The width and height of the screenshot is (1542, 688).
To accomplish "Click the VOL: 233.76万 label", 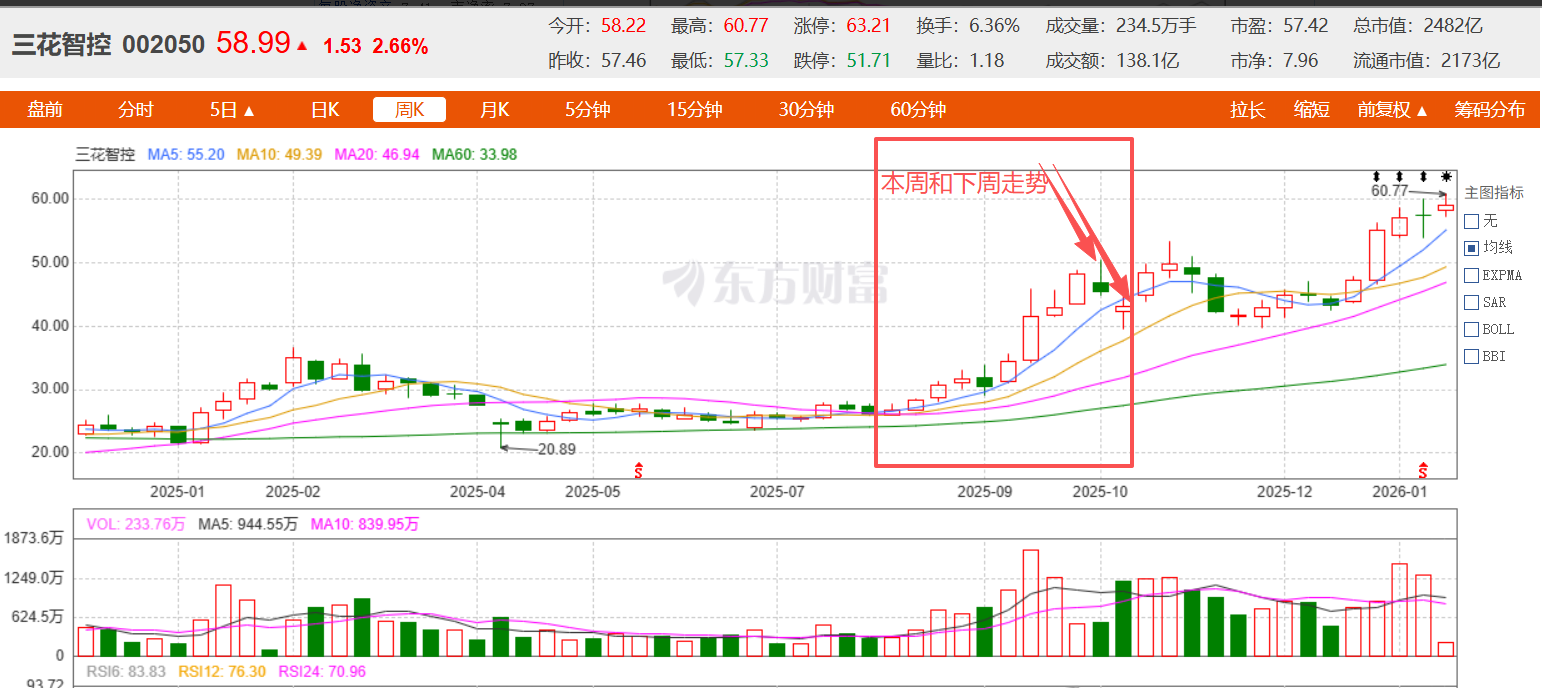I will [x=136, y=524].
